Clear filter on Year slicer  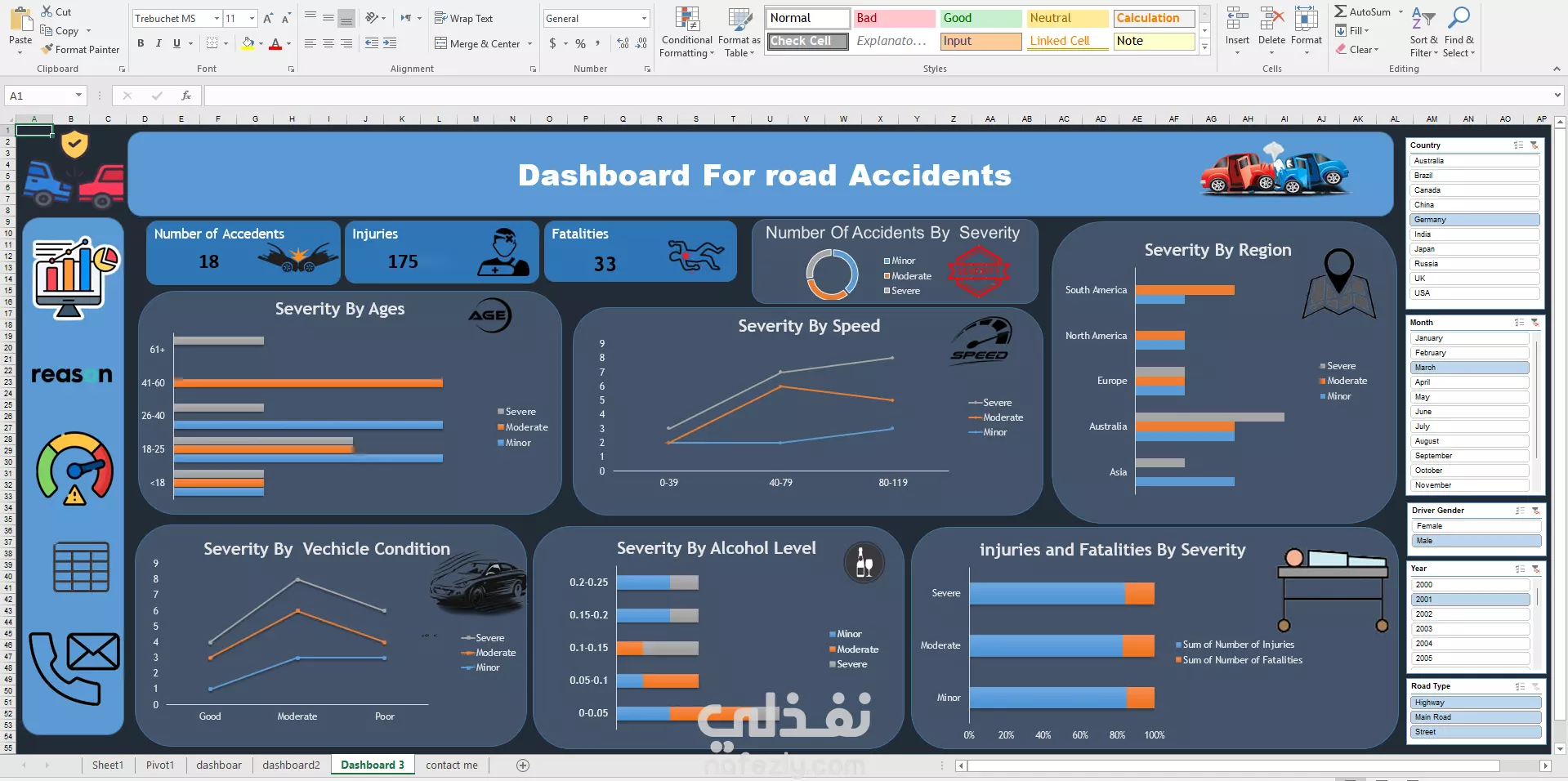1535,569
